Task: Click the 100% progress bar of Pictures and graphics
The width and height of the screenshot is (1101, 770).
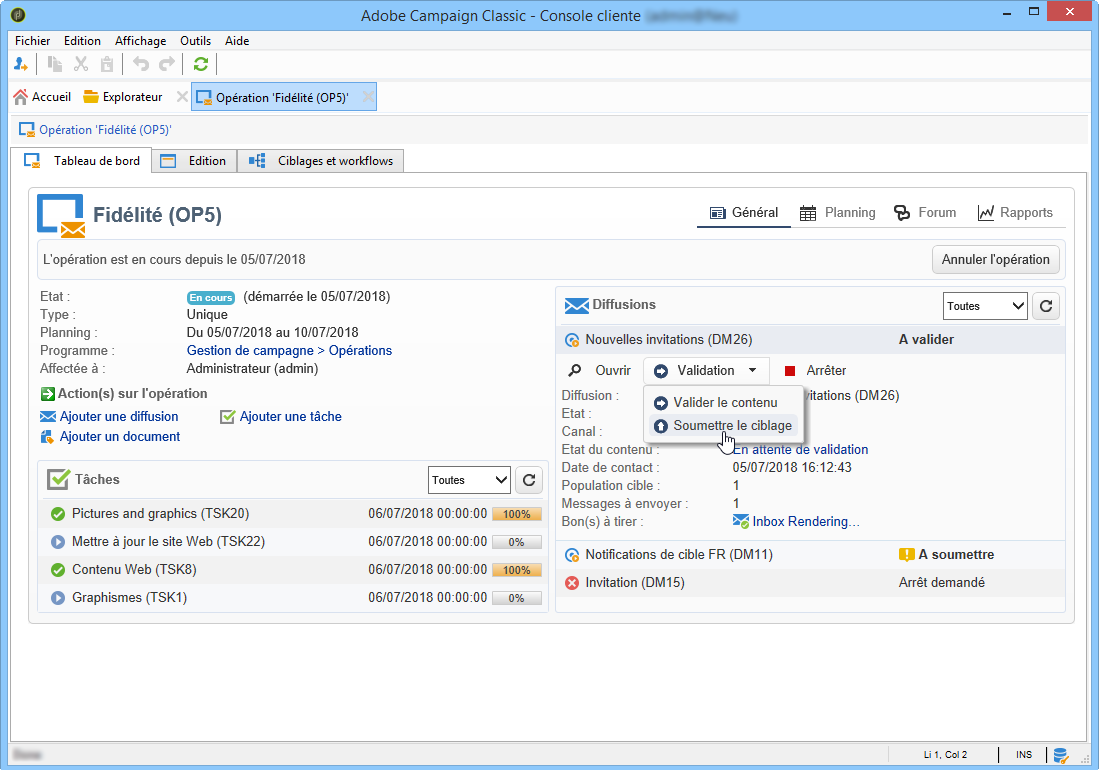Action: click(517, 514)
